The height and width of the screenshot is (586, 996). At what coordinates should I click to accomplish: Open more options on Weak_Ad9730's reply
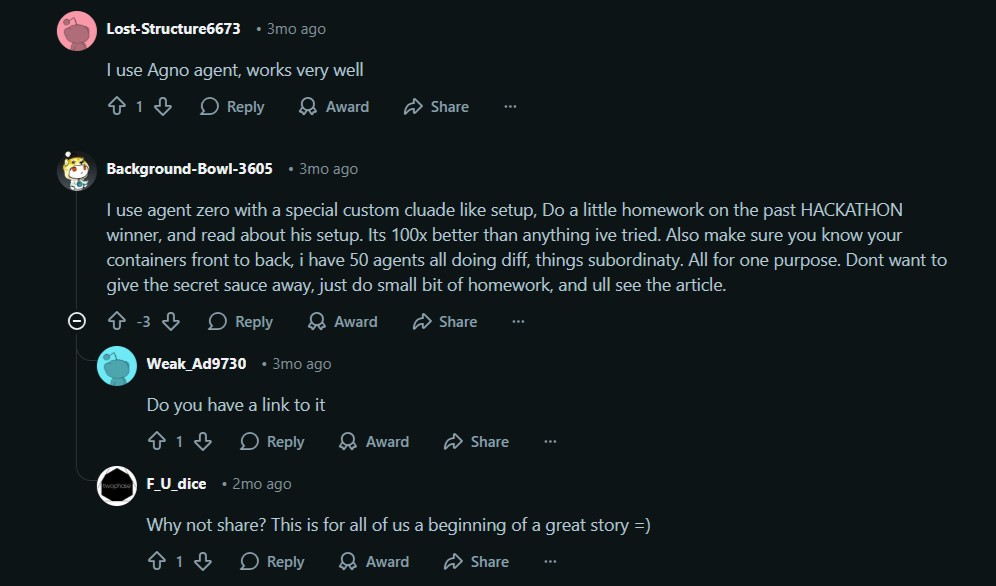(550, 442)
